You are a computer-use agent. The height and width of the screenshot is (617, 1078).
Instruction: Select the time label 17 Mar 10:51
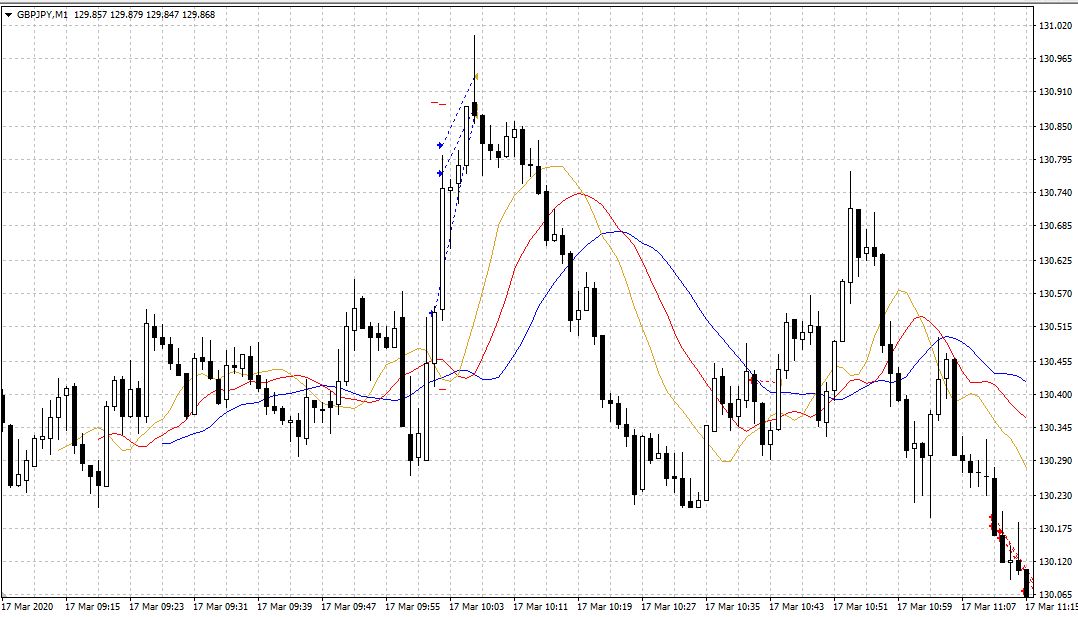pyautogui.click(x=860, y=607)
